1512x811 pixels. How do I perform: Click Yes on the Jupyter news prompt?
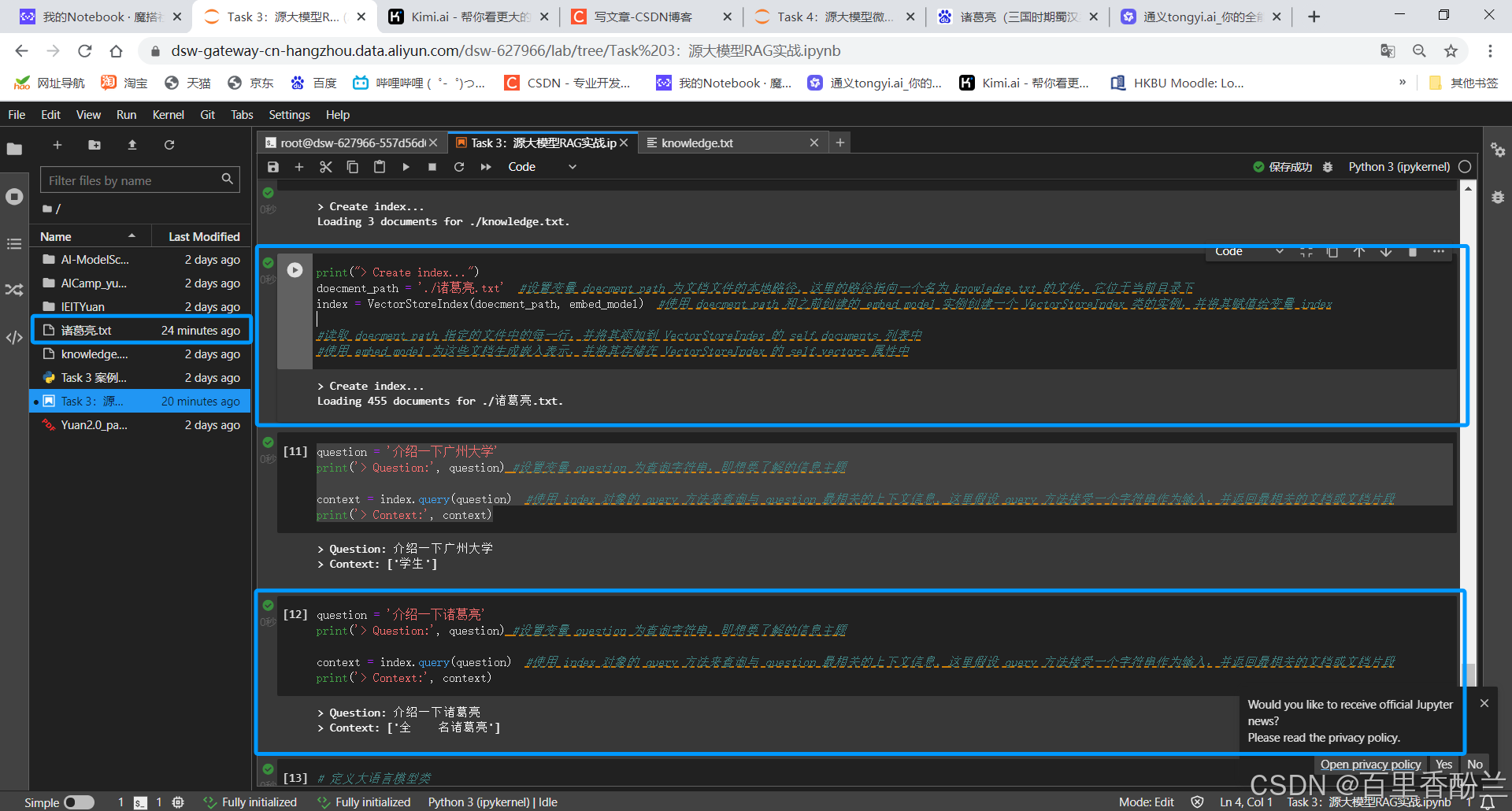pyautogui.click(x=1443, y=765)
